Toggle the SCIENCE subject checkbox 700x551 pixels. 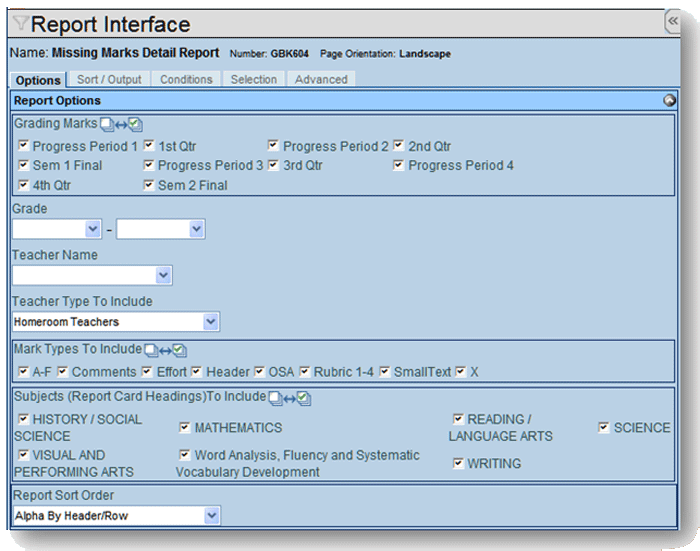tap(604, 427)
